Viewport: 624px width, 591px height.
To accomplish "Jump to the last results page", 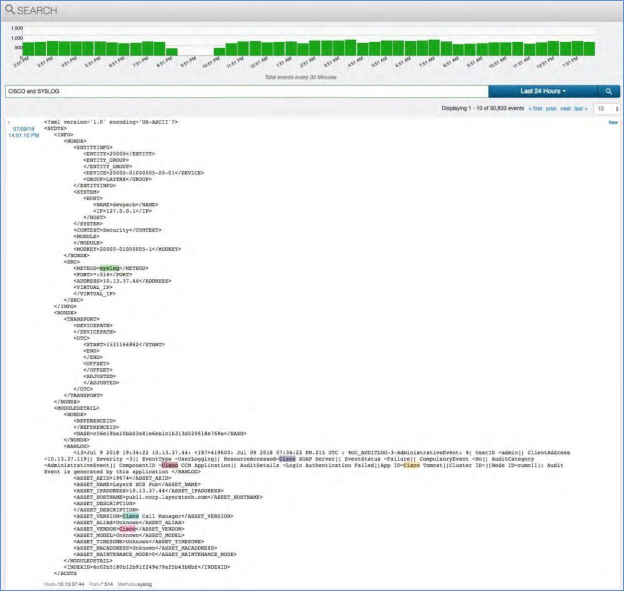I will pyautogui.click(x=582, y=107).
